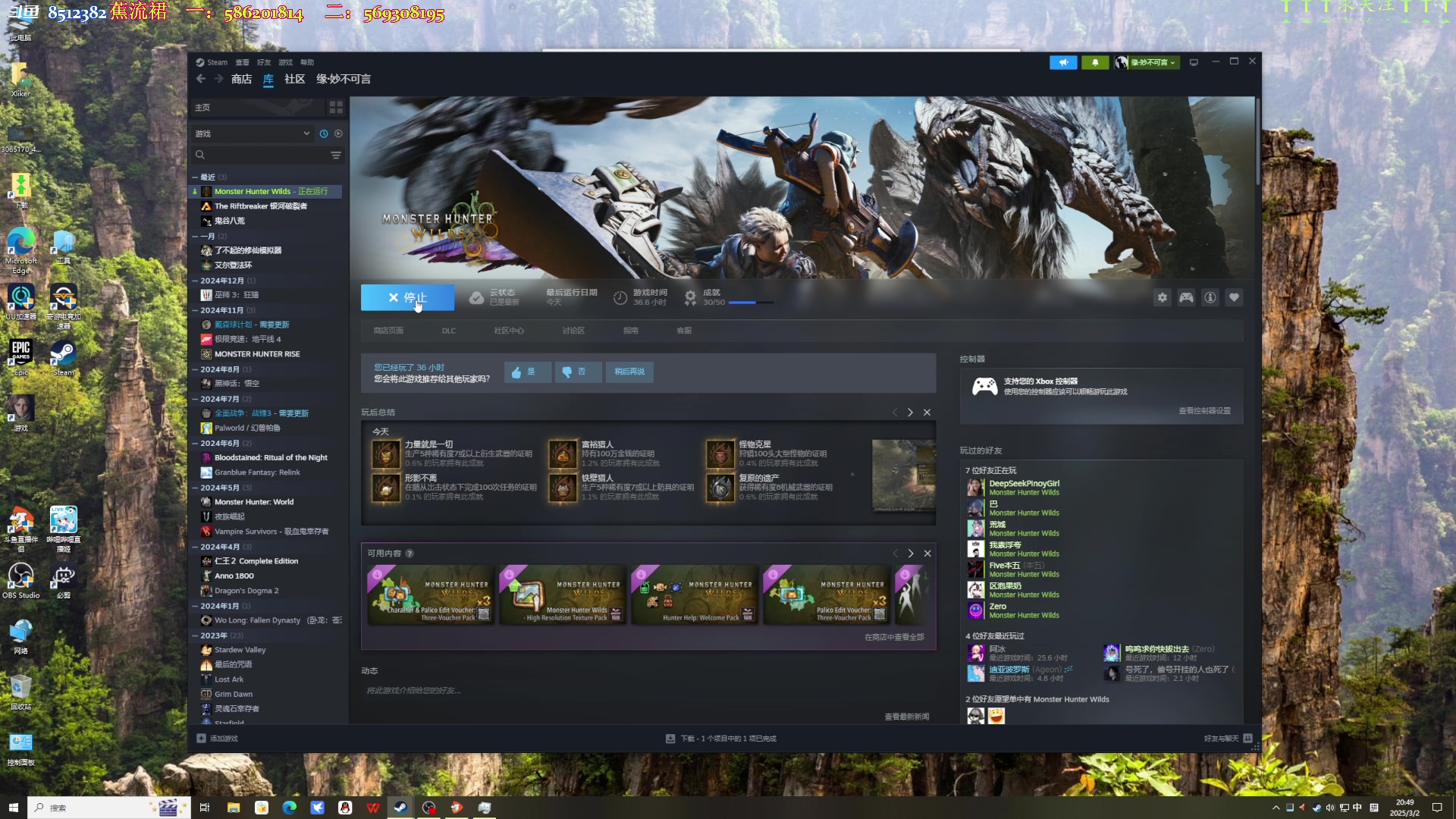Open the Steam menu
1456x819 pixels.
(x=217, y=62)
